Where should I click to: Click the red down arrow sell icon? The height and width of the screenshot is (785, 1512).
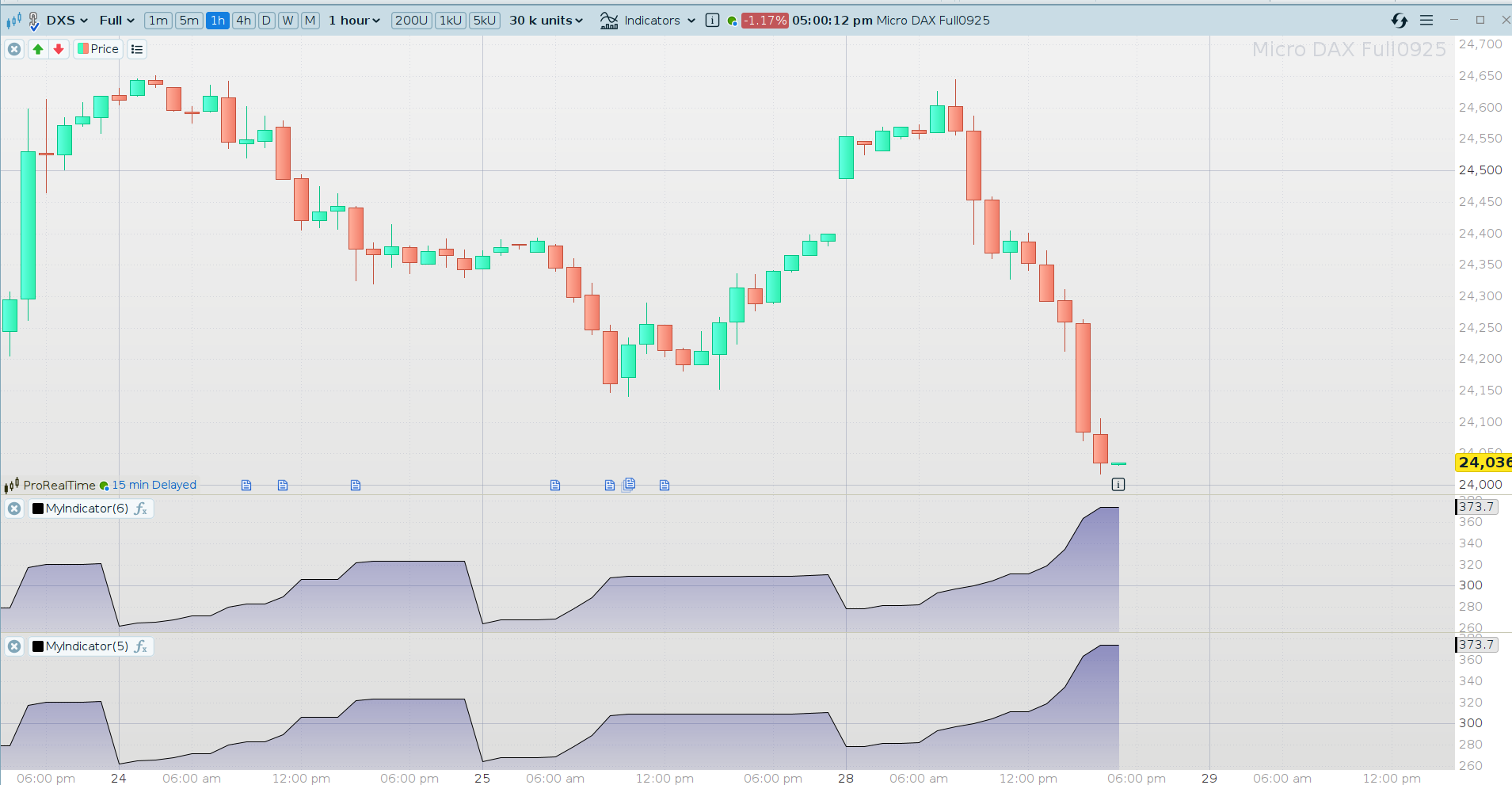(x=59, y=49)
